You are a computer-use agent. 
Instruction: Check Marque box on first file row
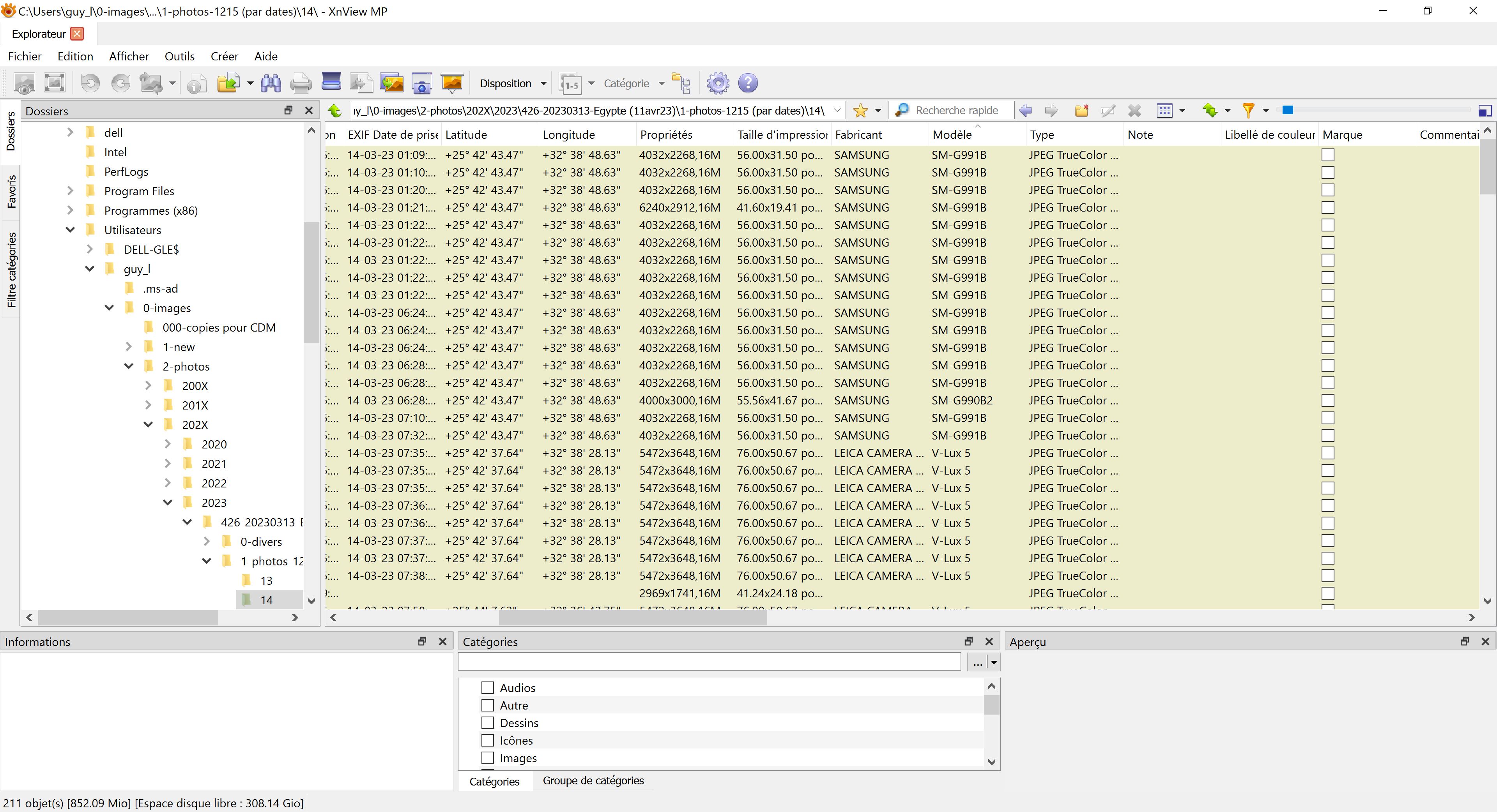[x=1327, y=155]
